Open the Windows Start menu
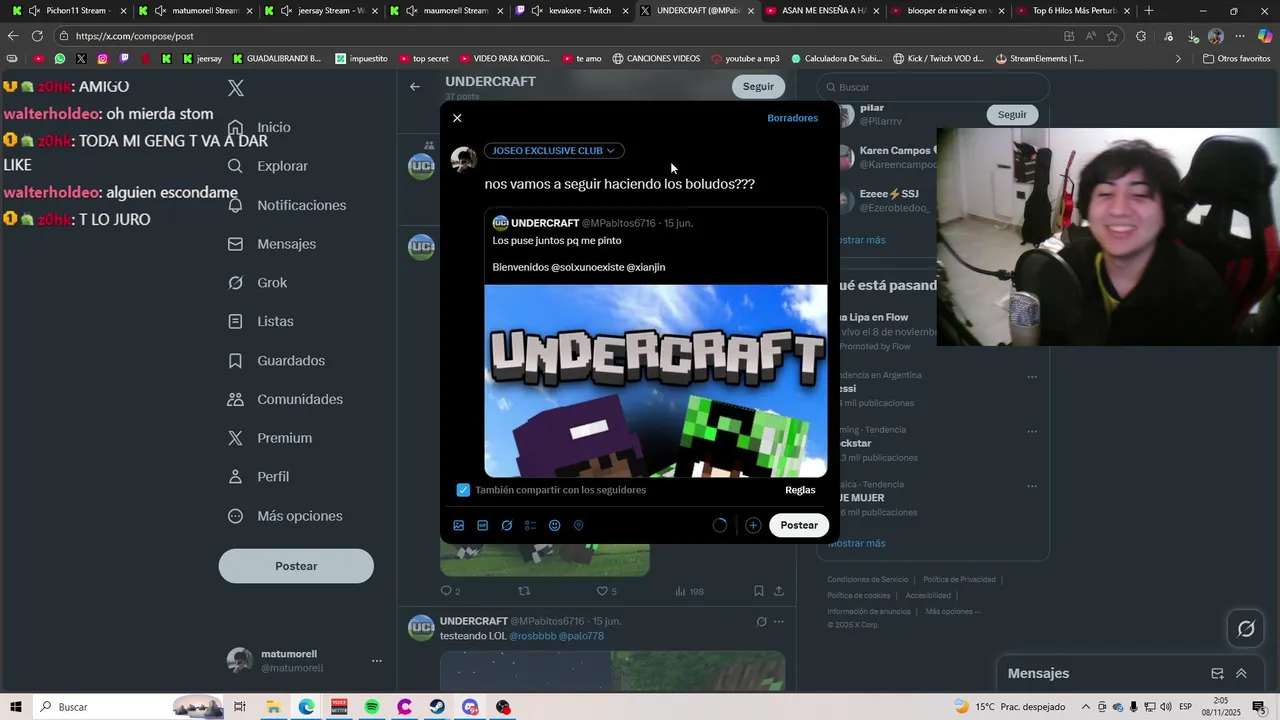 15,707
